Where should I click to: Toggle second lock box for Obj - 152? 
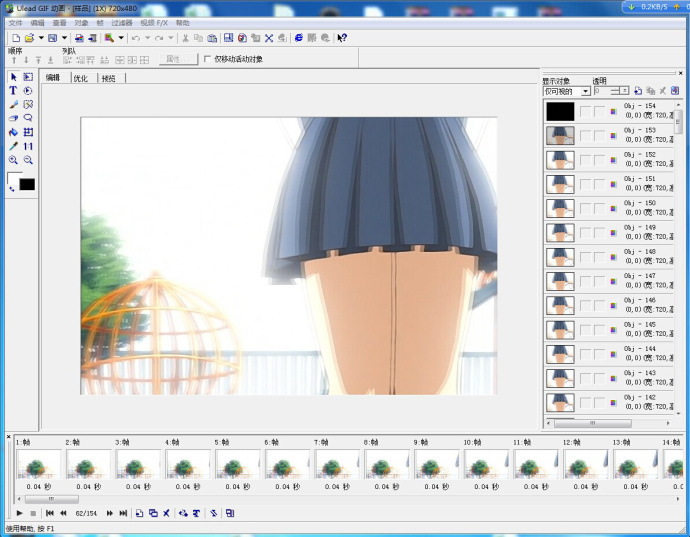click(599, 160)
